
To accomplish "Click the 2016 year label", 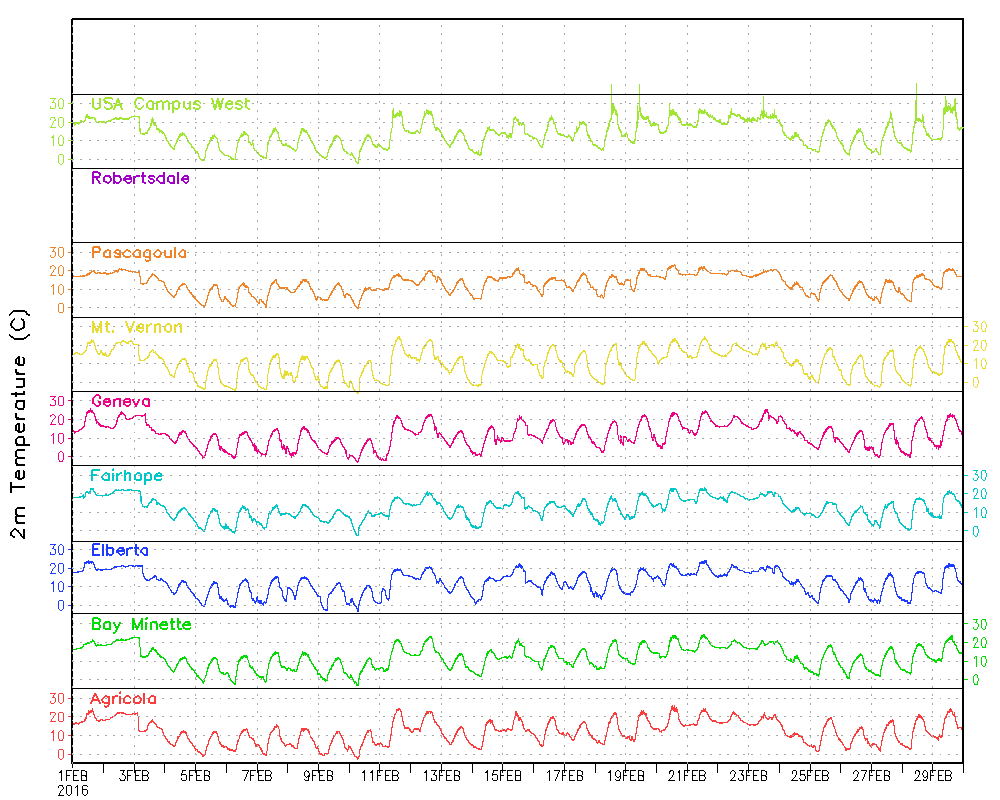I will 72,790.
